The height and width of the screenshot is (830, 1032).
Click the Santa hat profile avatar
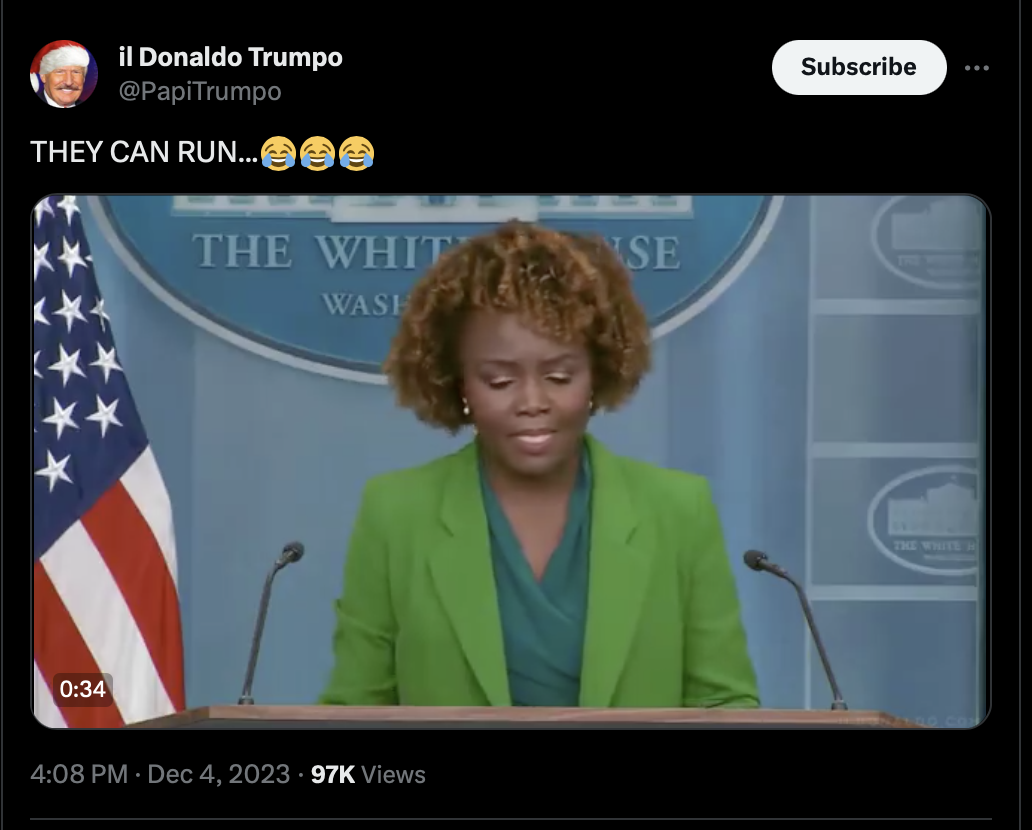point(64,74)
